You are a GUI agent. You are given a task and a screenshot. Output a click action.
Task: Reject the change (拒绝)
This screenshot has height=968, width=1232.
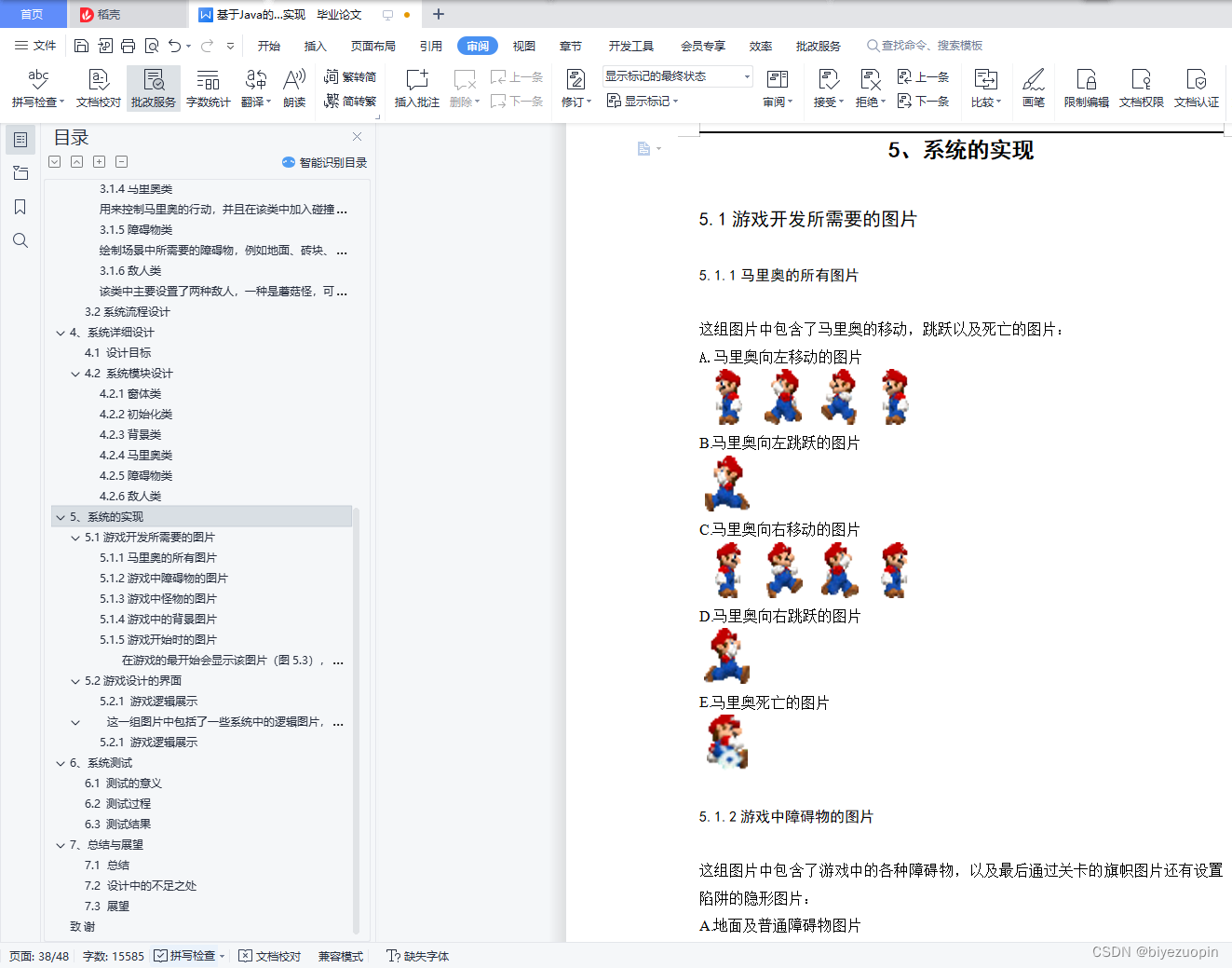[871, 89]
